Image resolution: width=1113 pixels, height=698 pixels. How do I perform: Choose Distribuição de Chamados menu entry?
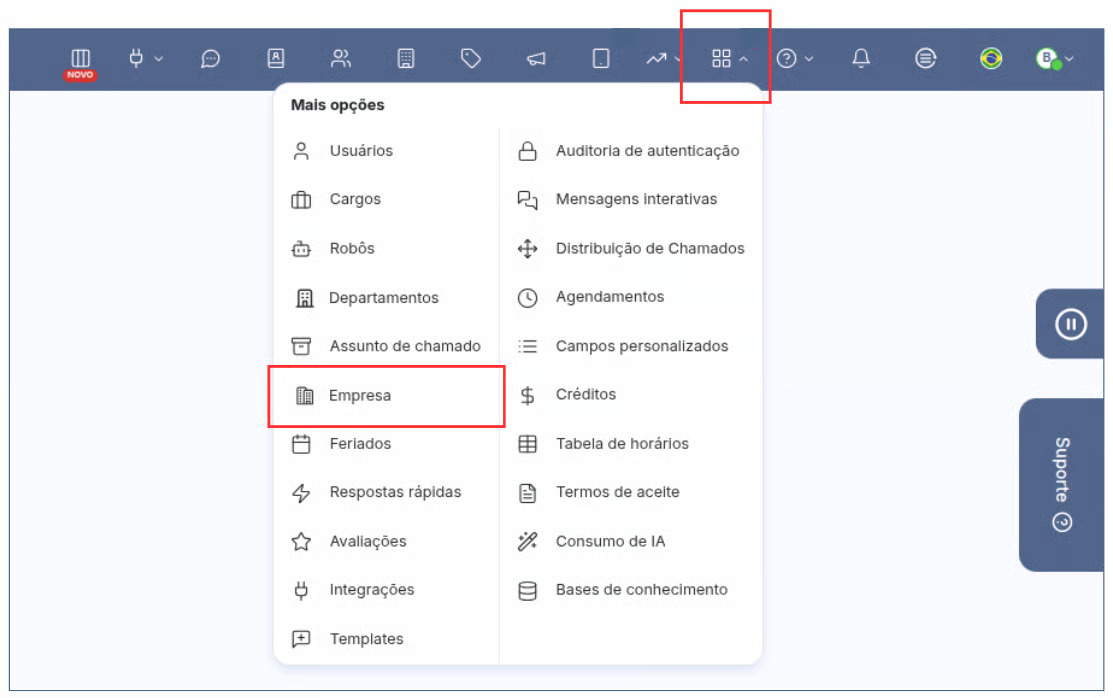click(649, 248)
